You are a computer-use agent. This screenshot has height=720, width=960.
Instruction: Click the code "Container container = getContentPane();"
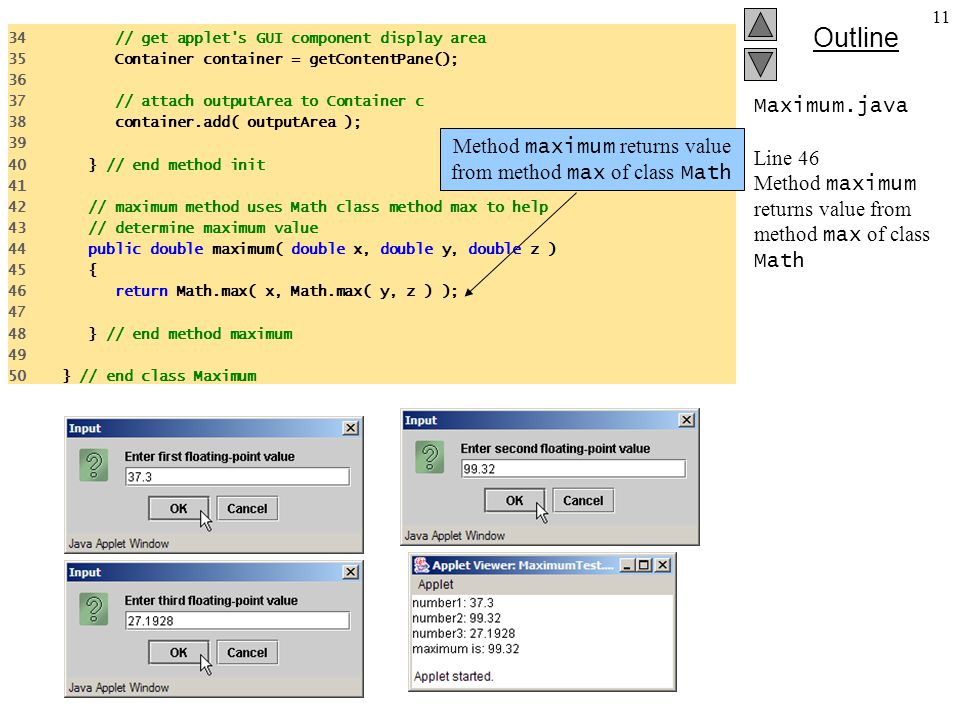point(286,59)
